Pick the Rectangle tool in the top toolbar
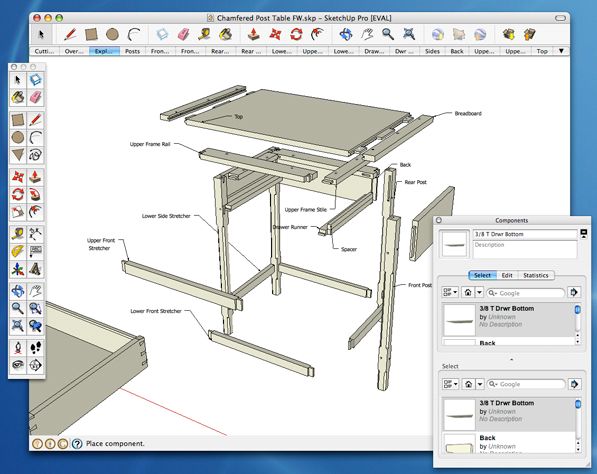The width and height of the screenshot is (597, 474). (91, 34)
